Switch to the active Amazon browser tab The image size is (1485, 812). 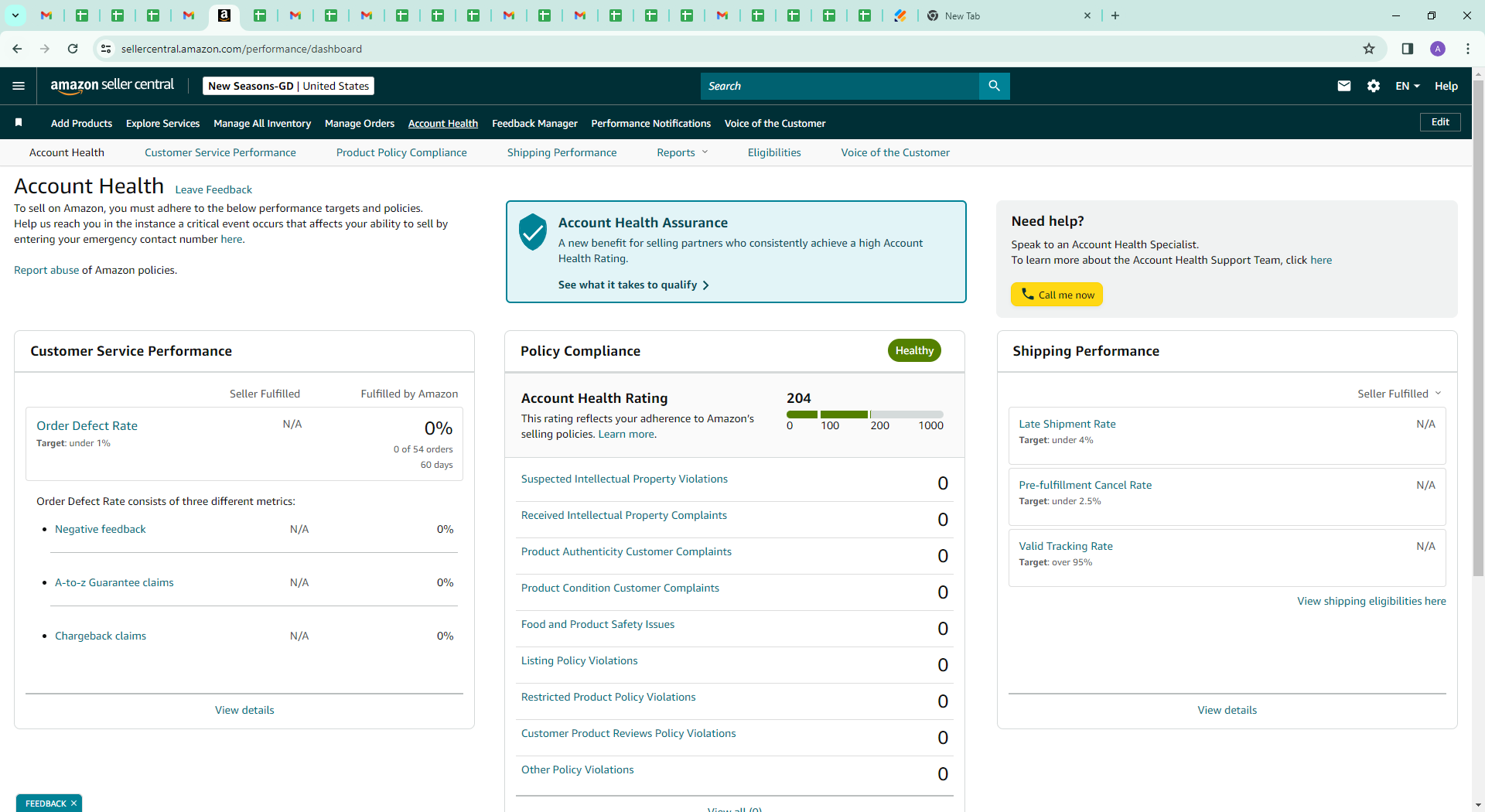(224, 15)
